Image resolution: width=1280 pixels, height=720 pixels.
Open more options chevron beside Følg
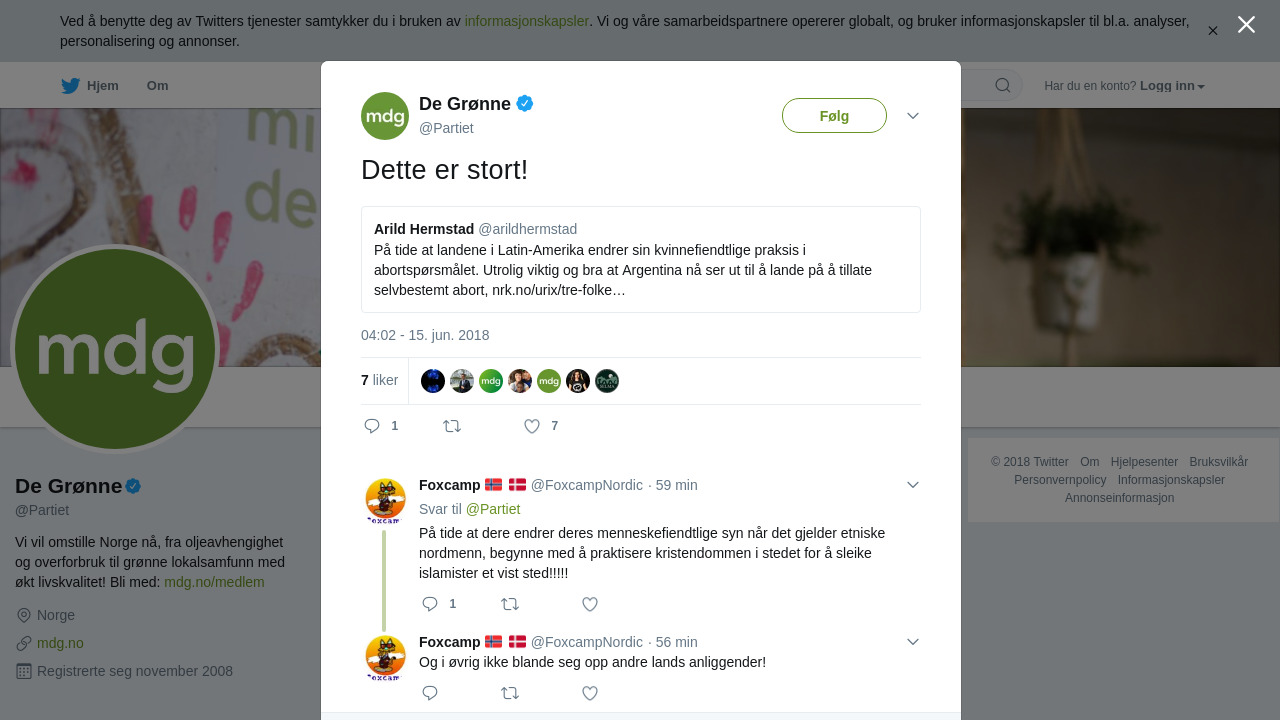tap(913, 116)
